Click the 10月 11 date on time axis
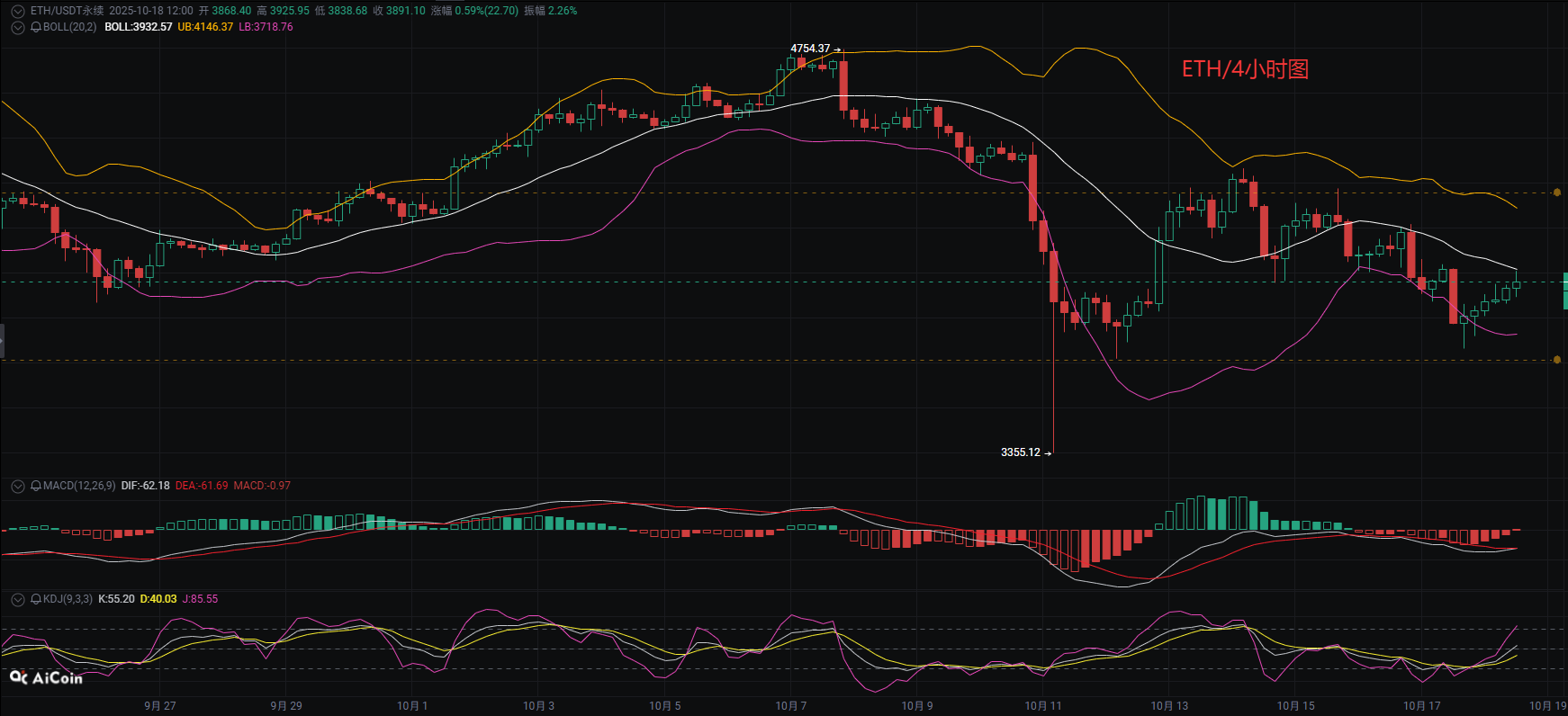 (1043, 706)
